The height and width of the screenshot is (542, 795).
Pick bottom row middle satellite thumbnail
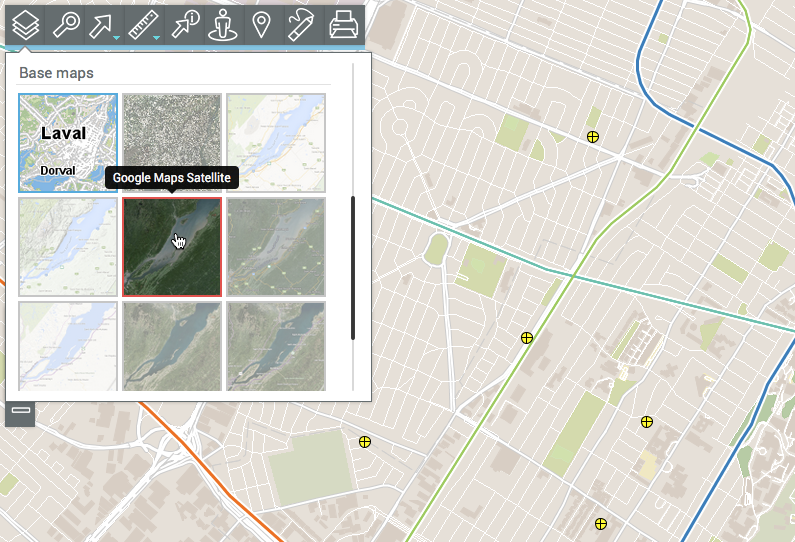coord(172,346)
